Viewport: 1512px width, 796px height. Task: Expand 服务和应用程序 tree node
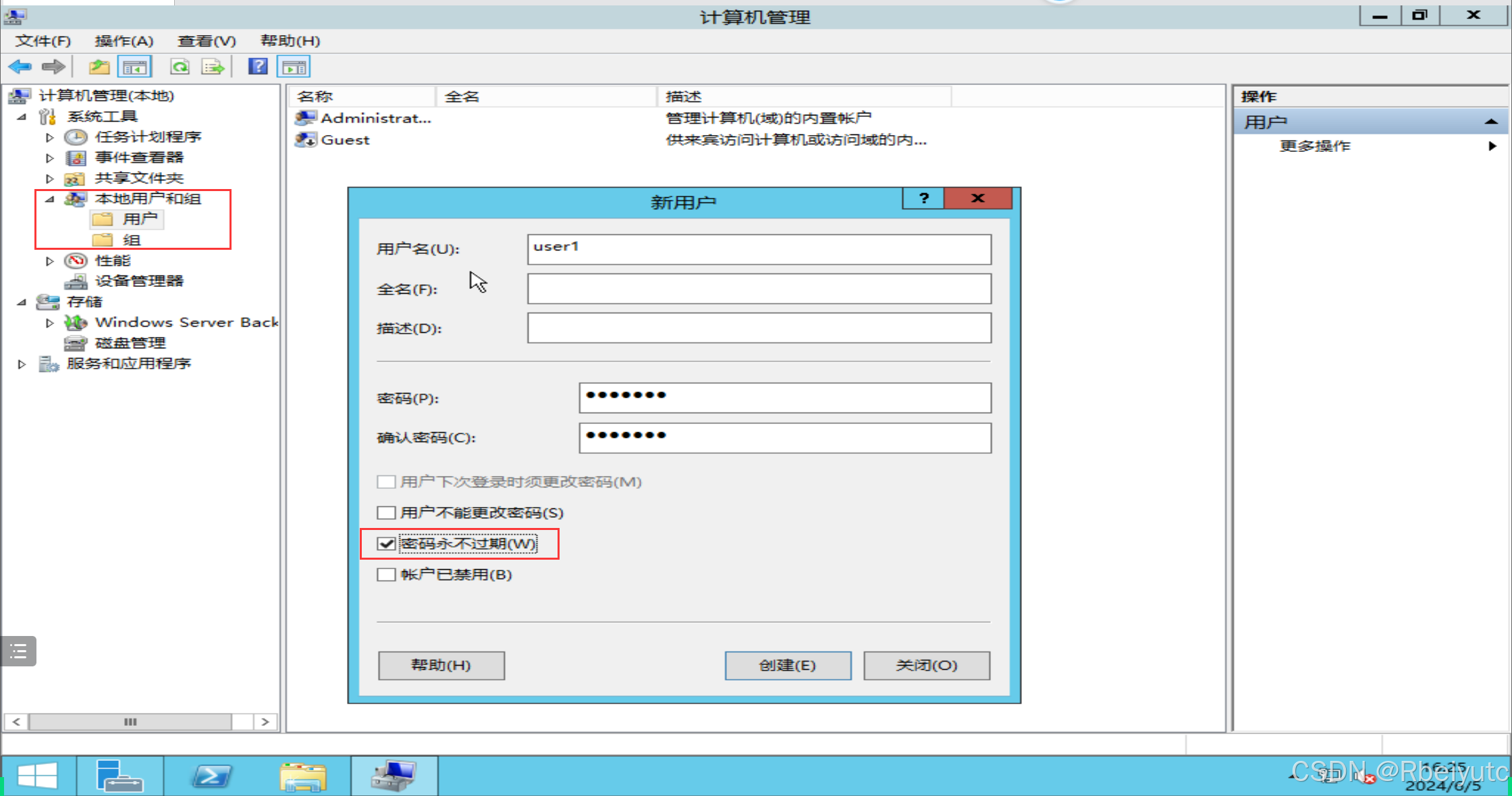[x=22, y=364]
